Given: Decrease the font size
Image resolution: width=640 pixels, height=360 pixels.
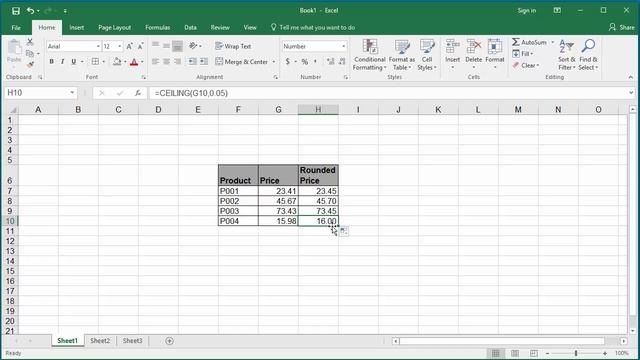Looking at the screenshot, I should [x=140, y=46].
